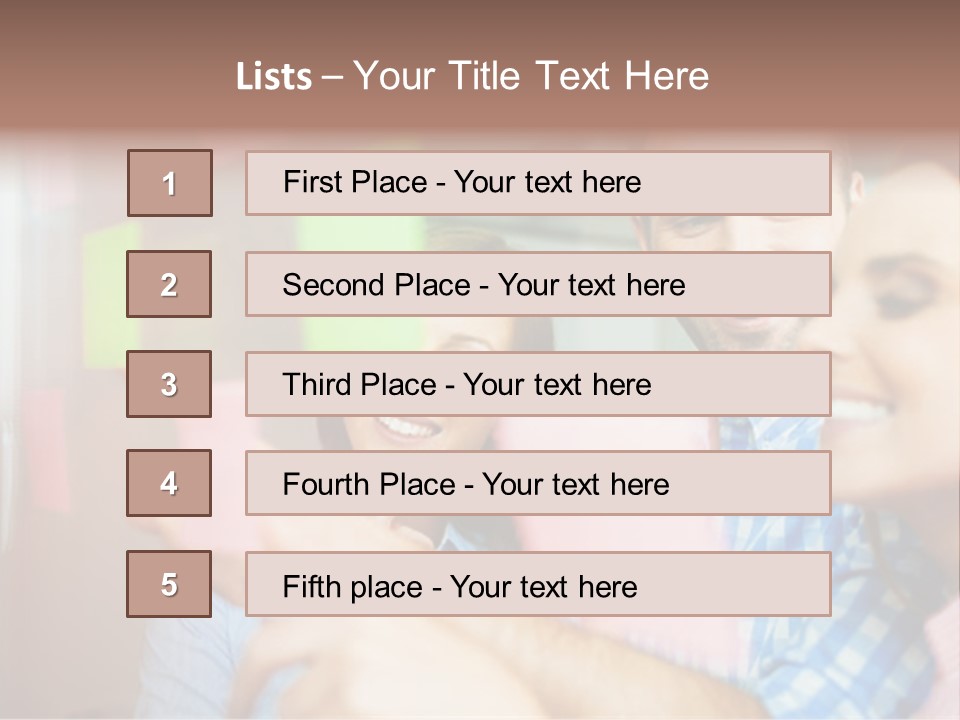960x720 pixels.
Task: Click 'Your text here' in Second Place row
Action: tap(592, 285)
